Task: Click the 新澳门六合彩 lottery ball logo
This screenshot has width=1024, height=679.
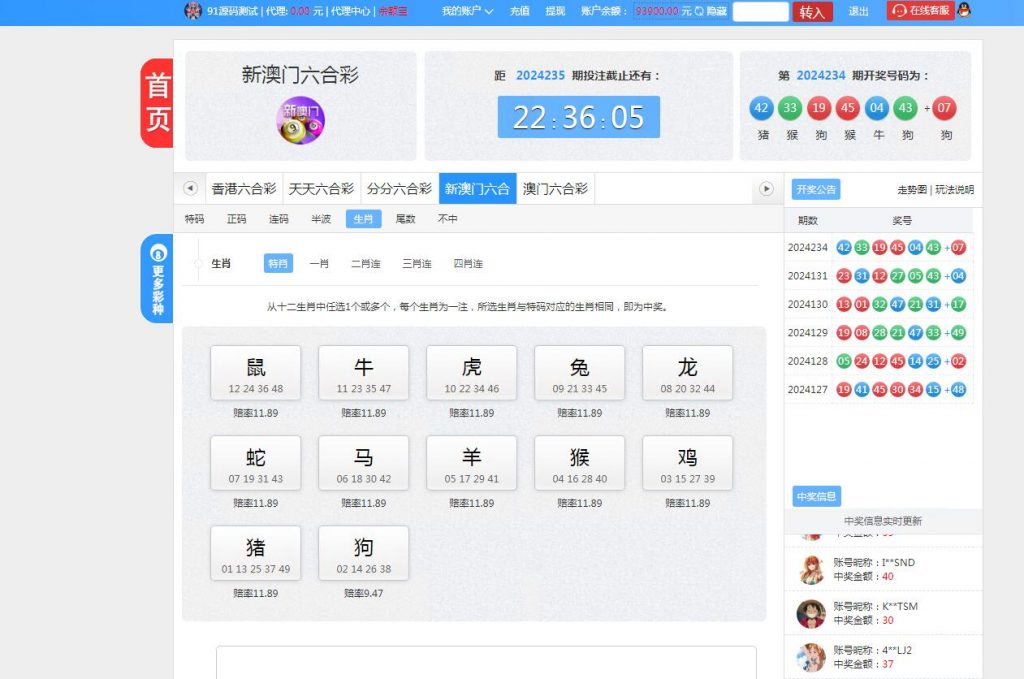Action: pyautogui.click(x=300, y=119)
